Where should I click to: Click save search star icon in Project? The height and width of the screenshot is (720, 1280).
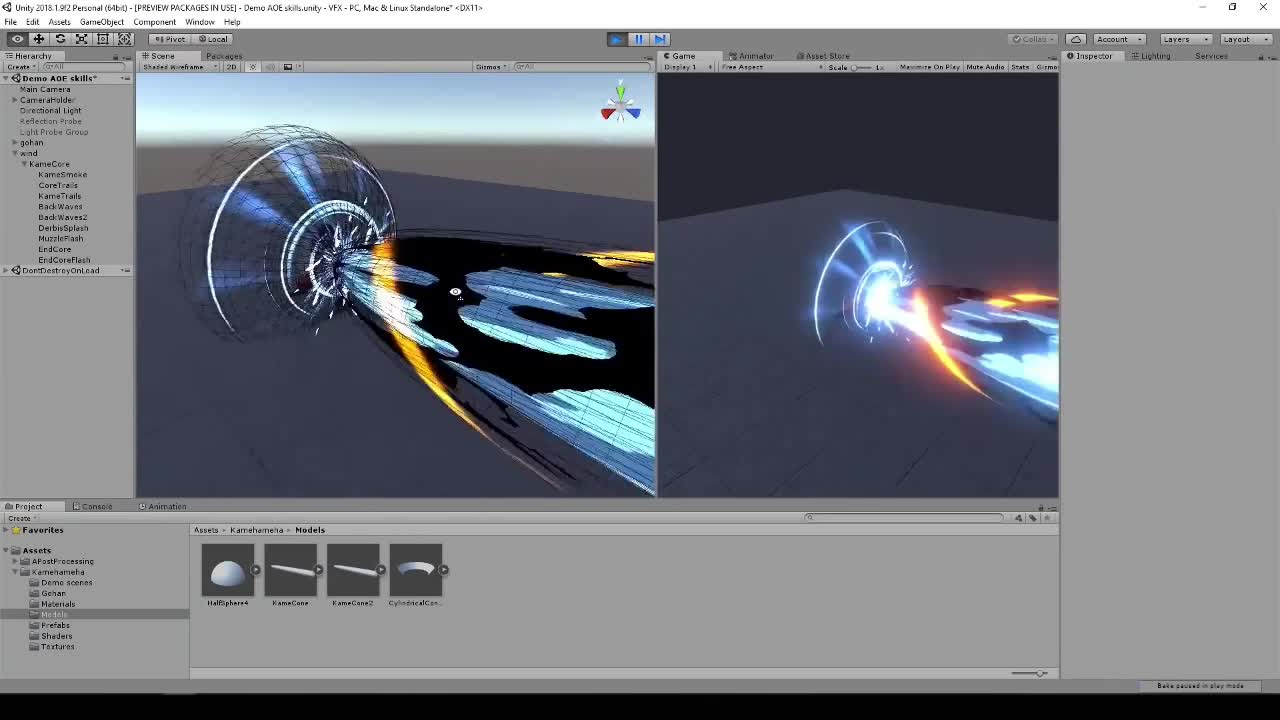coord(1047,518)
